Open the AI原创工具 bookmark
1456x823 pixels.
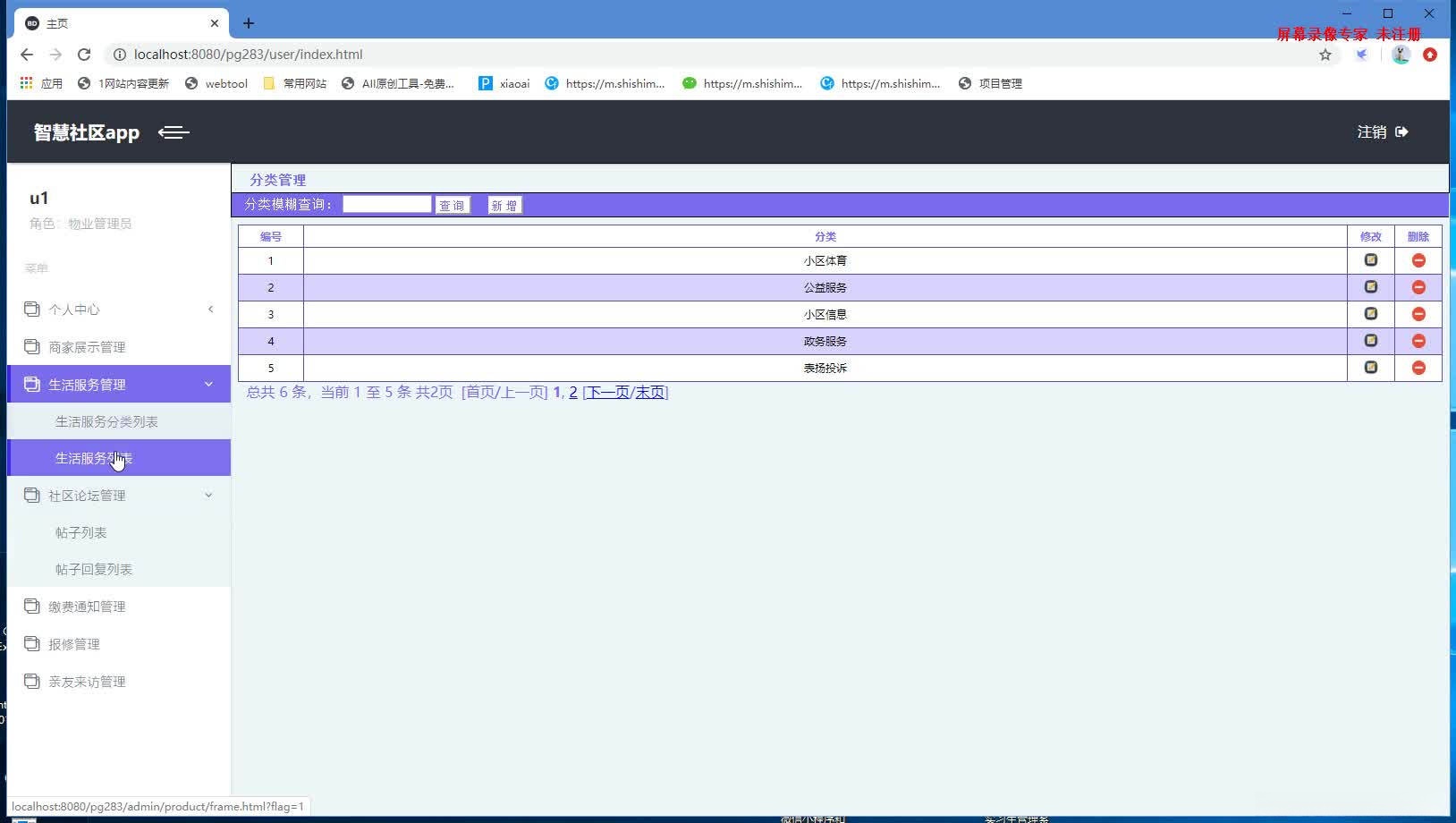(398, 83)
